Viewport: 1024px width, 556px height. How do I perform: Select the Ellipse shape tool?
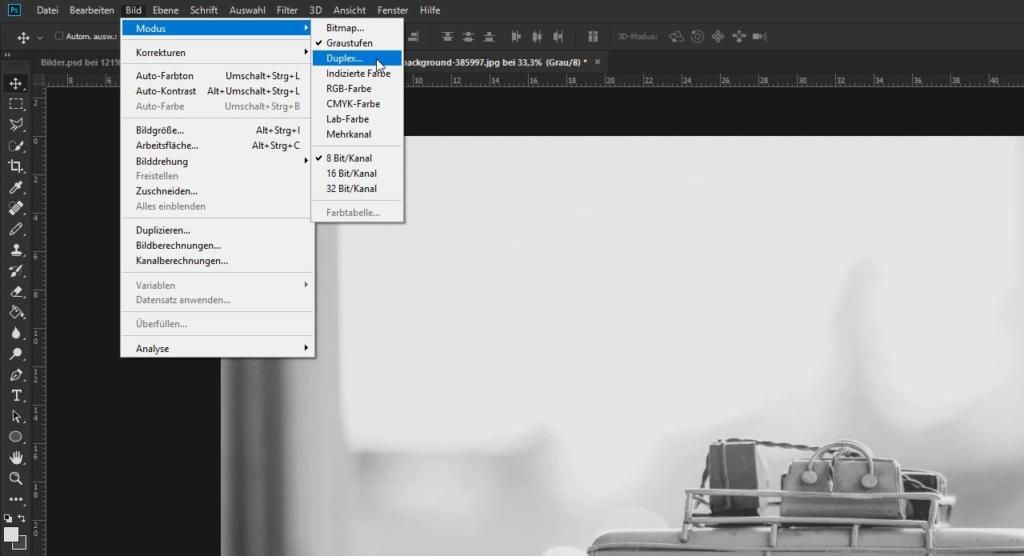click(16, 436)
